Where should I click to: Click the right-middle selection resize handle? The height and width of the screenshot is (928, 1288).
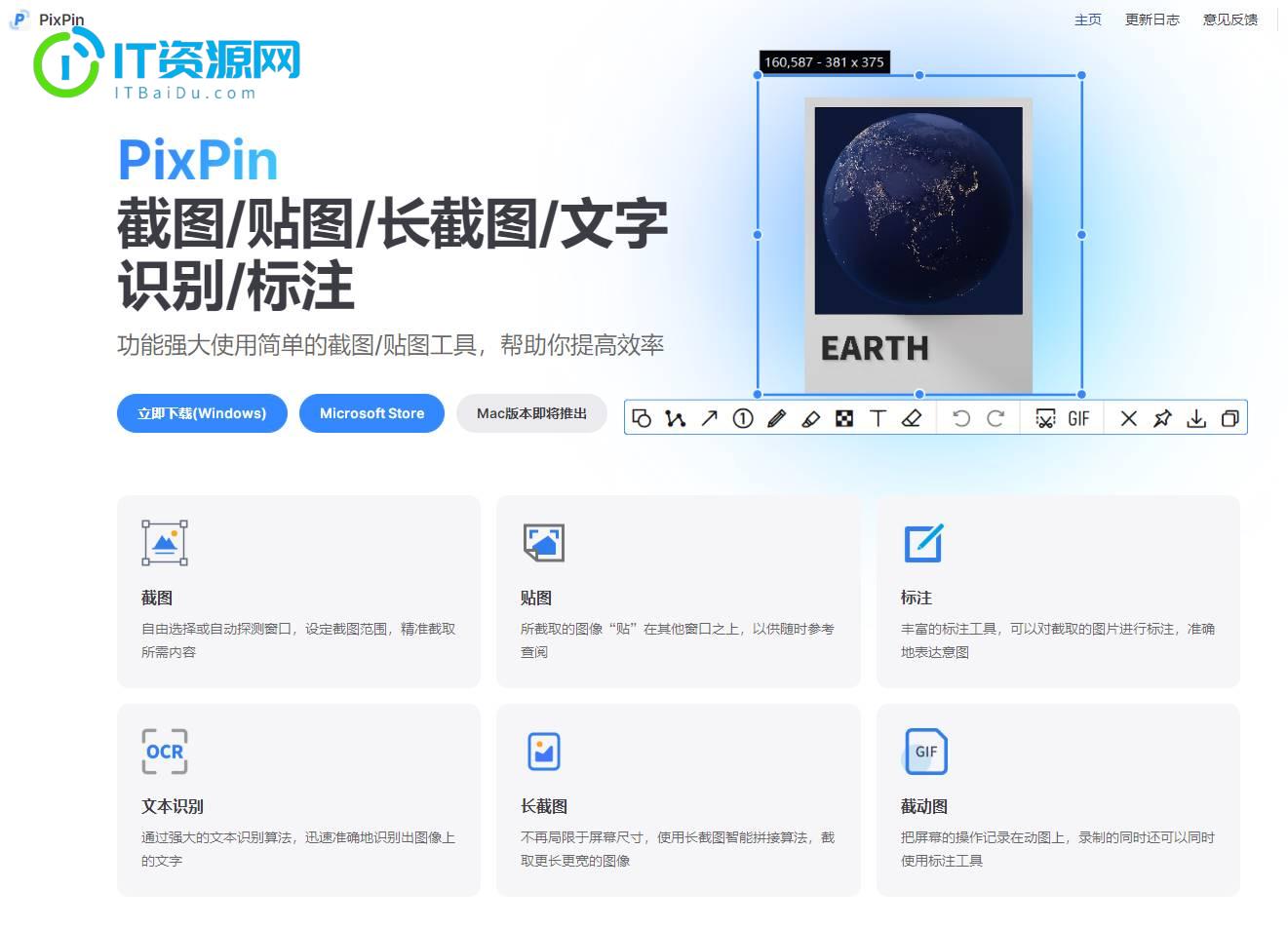click(1081, 235)
